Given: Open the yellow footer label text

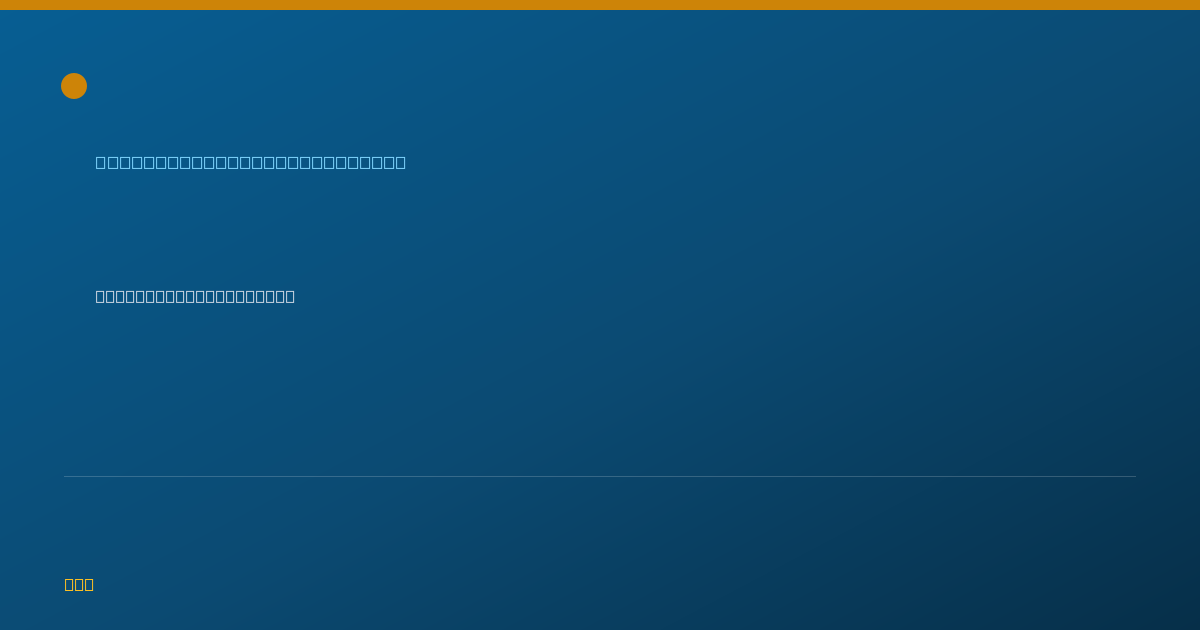Looking at the screenshot, I should point(79,584).
